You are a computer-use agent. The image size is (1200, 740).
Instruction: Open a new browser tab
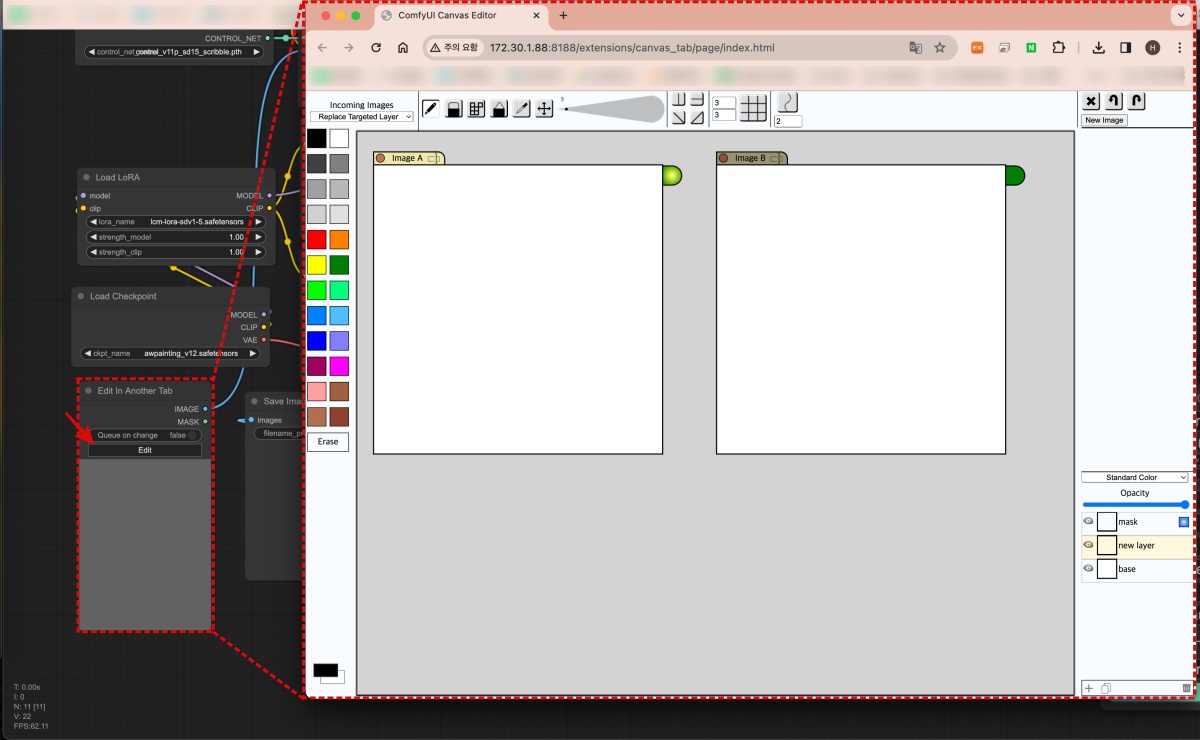coord(563,16)
